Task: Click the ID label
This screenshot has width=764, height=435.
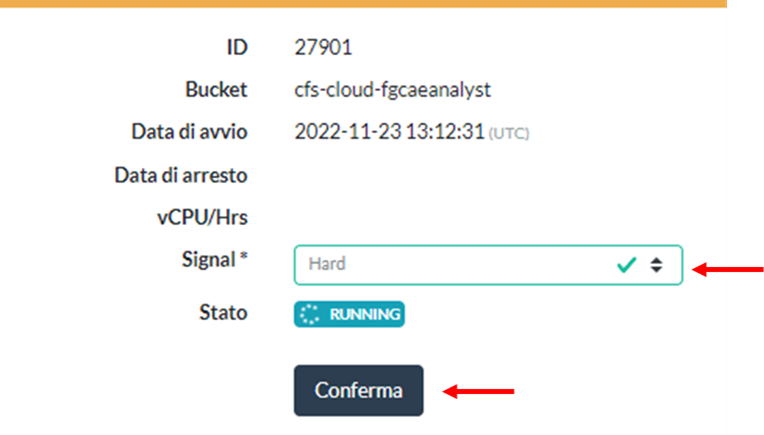Action: click(x=237, y=47)
